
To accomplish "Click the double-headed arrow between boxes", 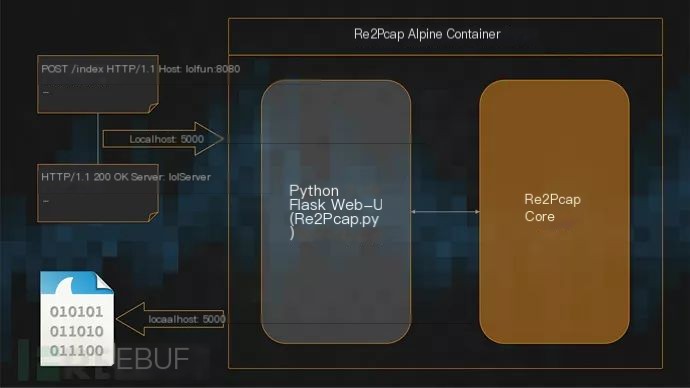I will (x=445, y=212).
